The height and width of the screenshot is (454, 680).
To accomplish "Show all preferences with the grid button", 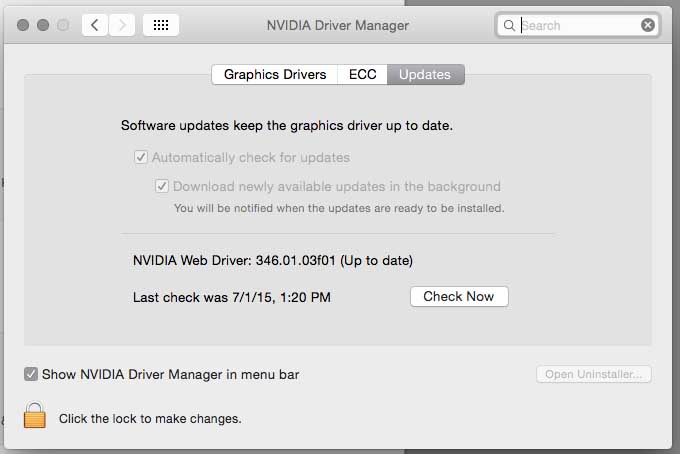I will 161,25.
